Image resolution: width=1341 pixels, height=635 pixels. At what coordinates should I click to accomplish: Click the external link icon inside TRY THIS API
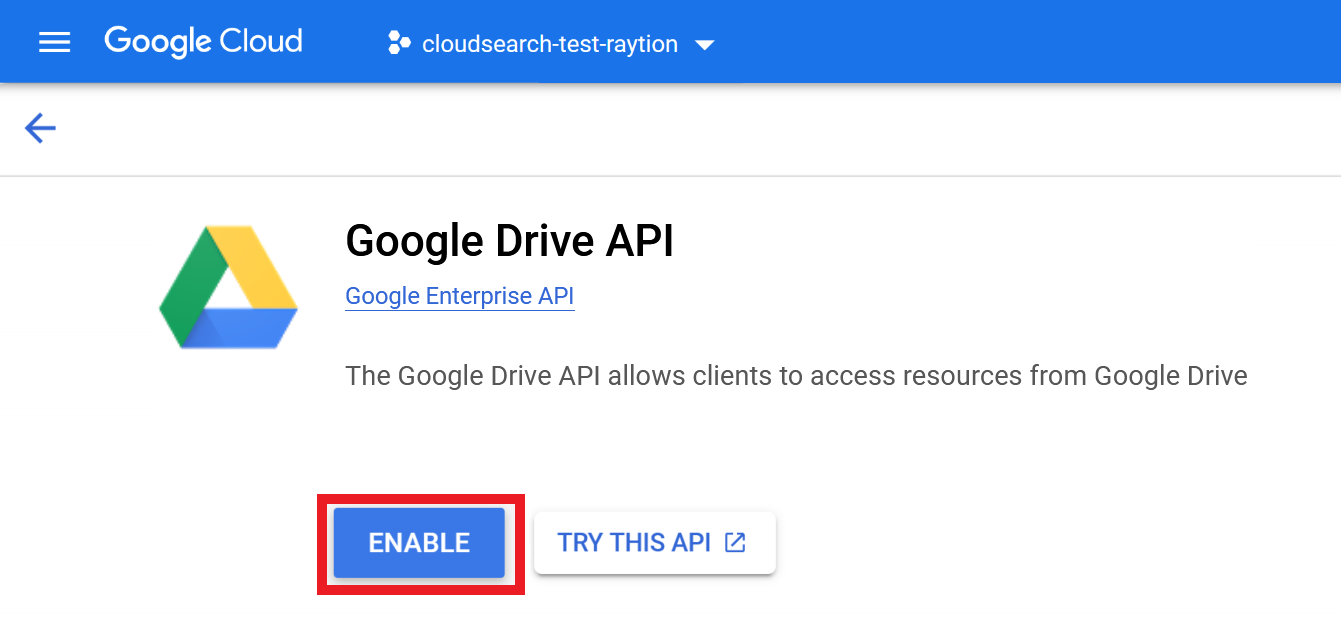(736, 541)
